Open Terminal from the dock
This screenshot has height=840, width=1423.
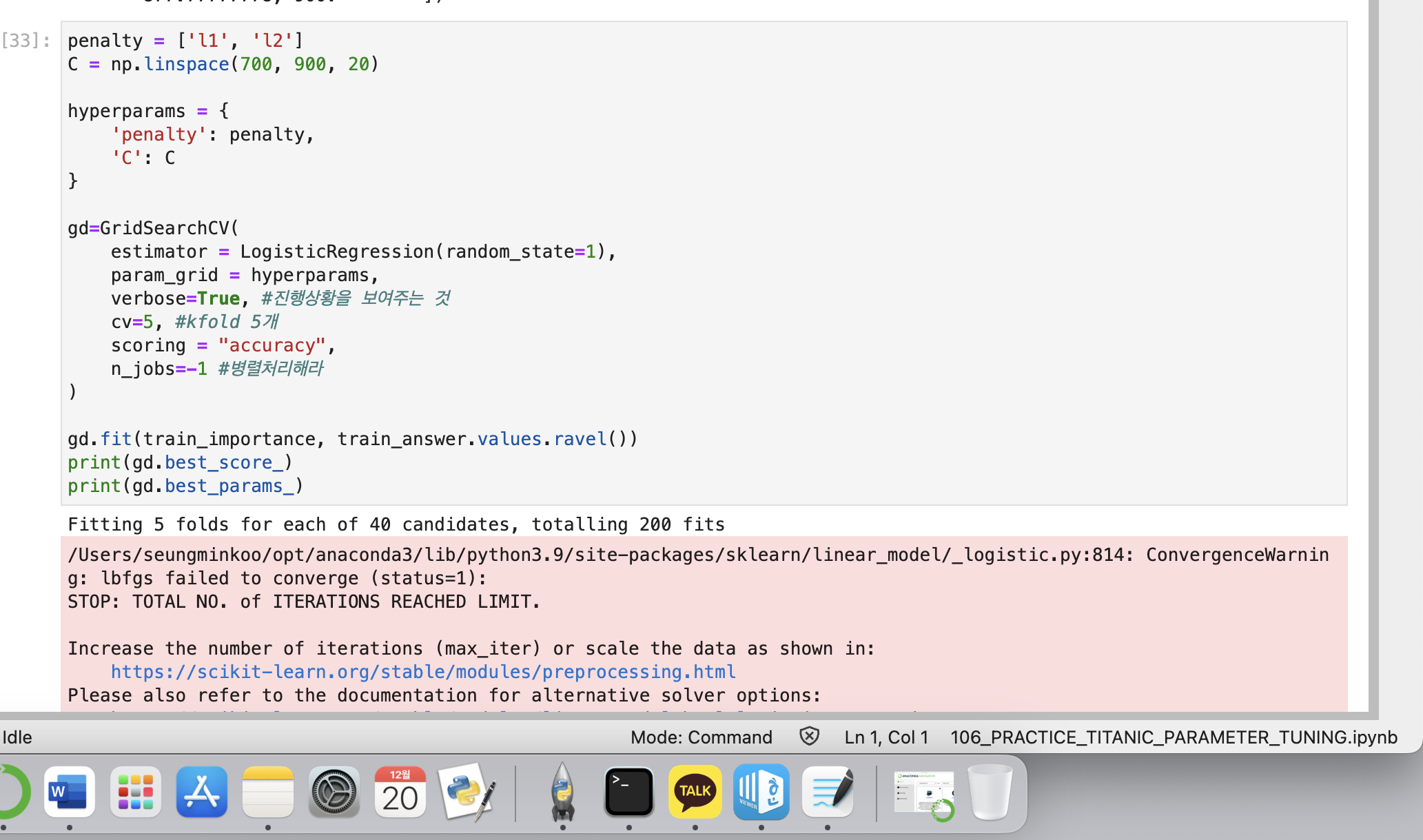point(629,792)
